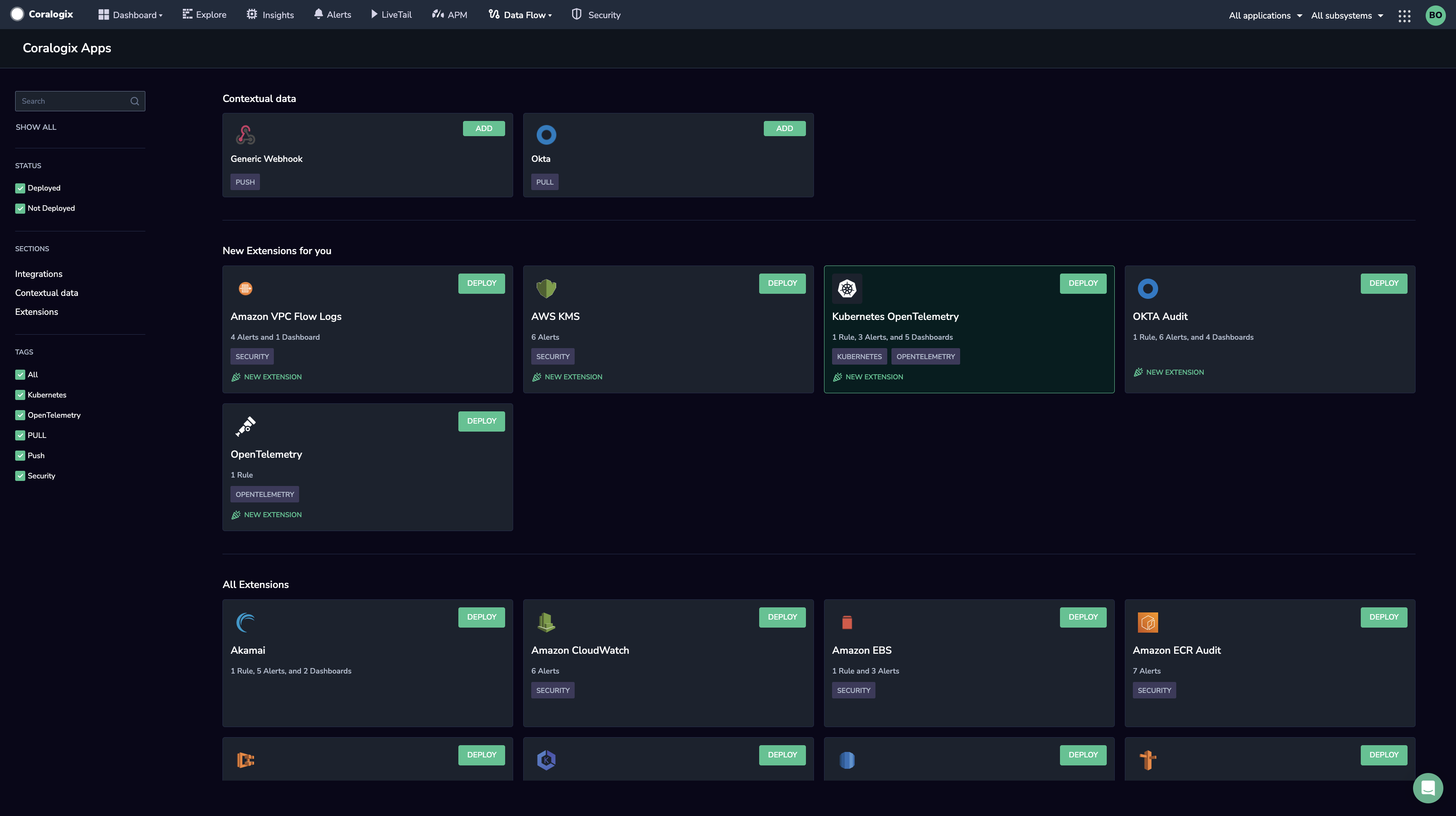The image size is (1456, 816).
Task: Click the Akamai wave icon
Action: coord(245,623)
